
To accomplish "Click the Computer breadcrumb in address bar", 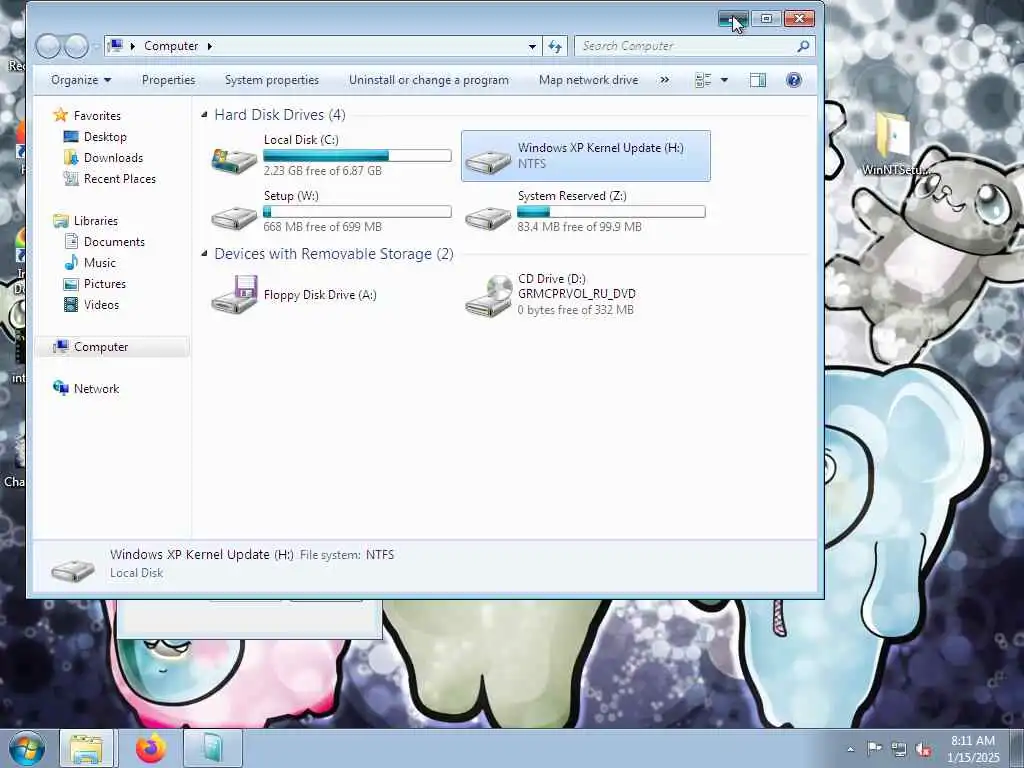I will (x=171, y=46).
